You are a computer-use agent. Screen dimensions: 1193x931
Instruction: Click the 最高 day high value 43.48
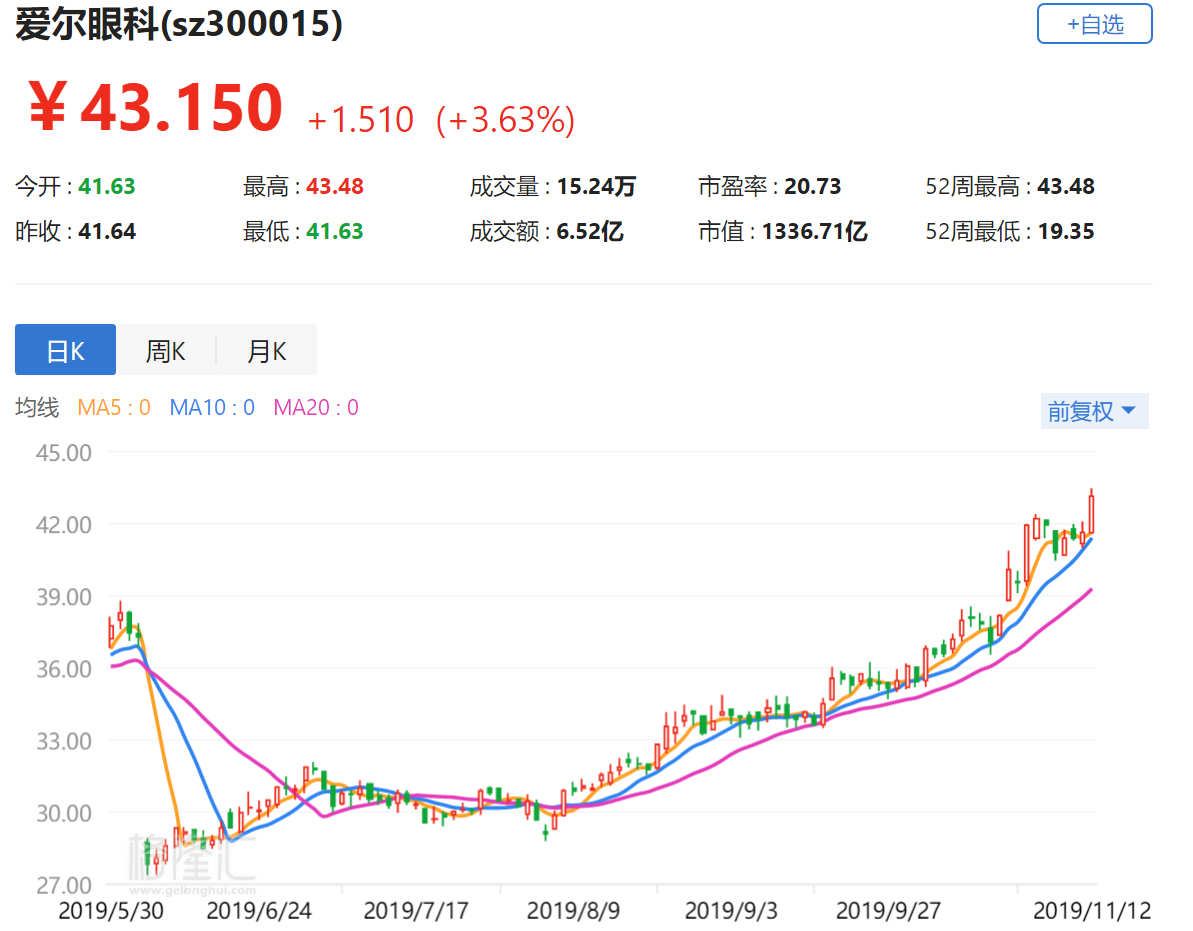[x=335, y=186]
